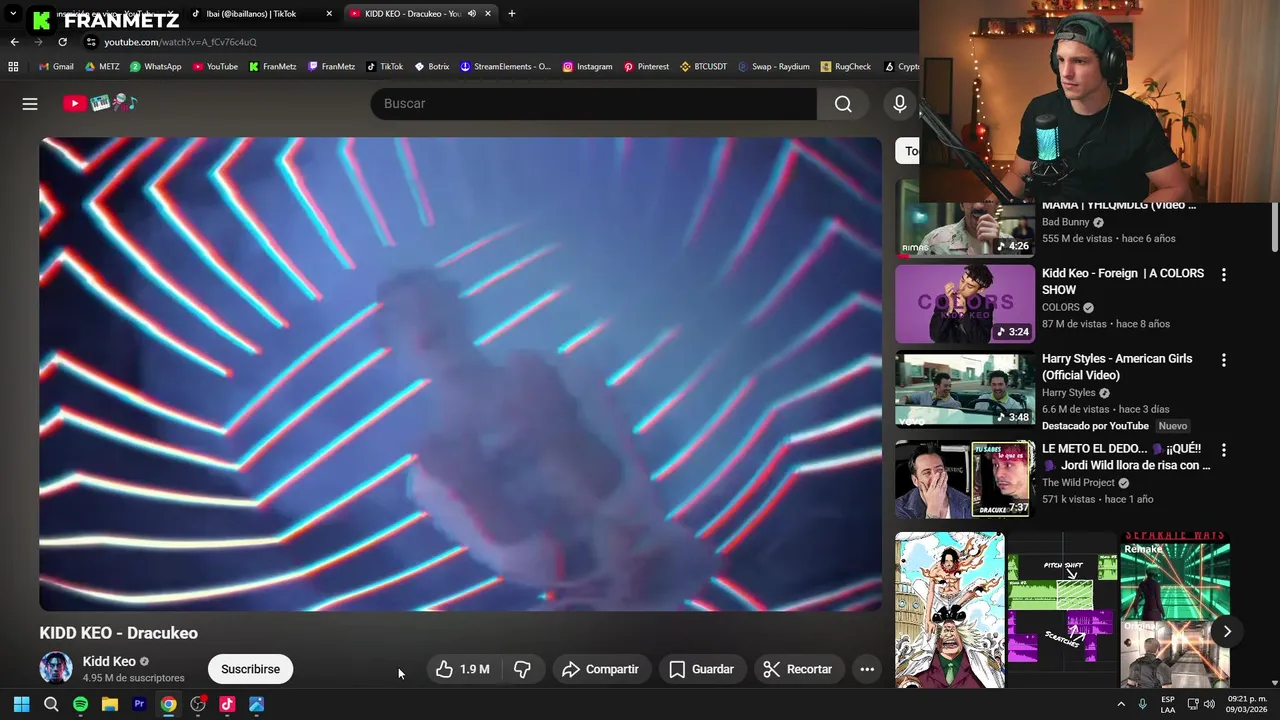This screenshot has width=1280, height=720.
Task: View site information icon in address bar
Action: click(91, 42)
